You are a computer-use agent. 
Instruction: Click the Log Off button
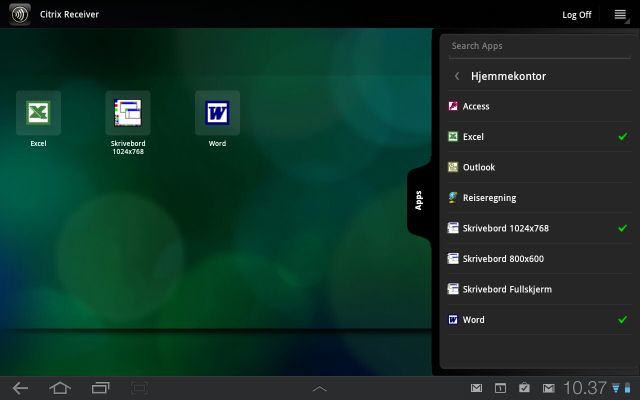coord(577,15)
